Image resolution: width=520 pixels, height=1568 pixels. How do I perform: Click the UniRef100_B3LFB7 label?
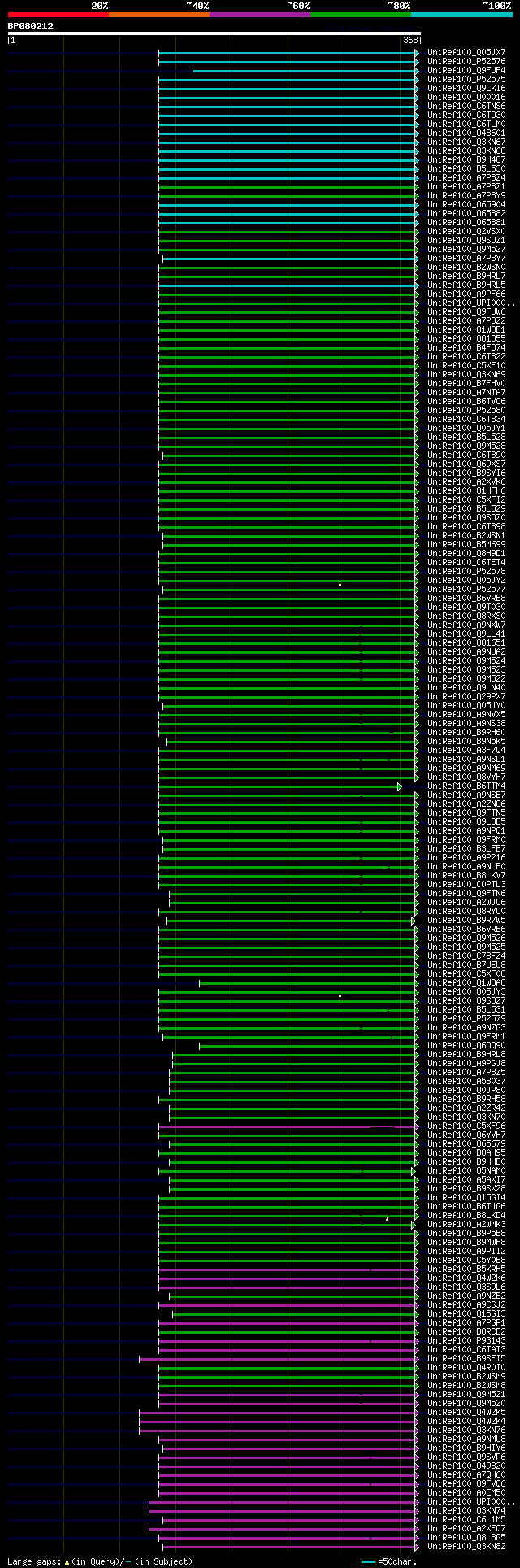(466, 849)
